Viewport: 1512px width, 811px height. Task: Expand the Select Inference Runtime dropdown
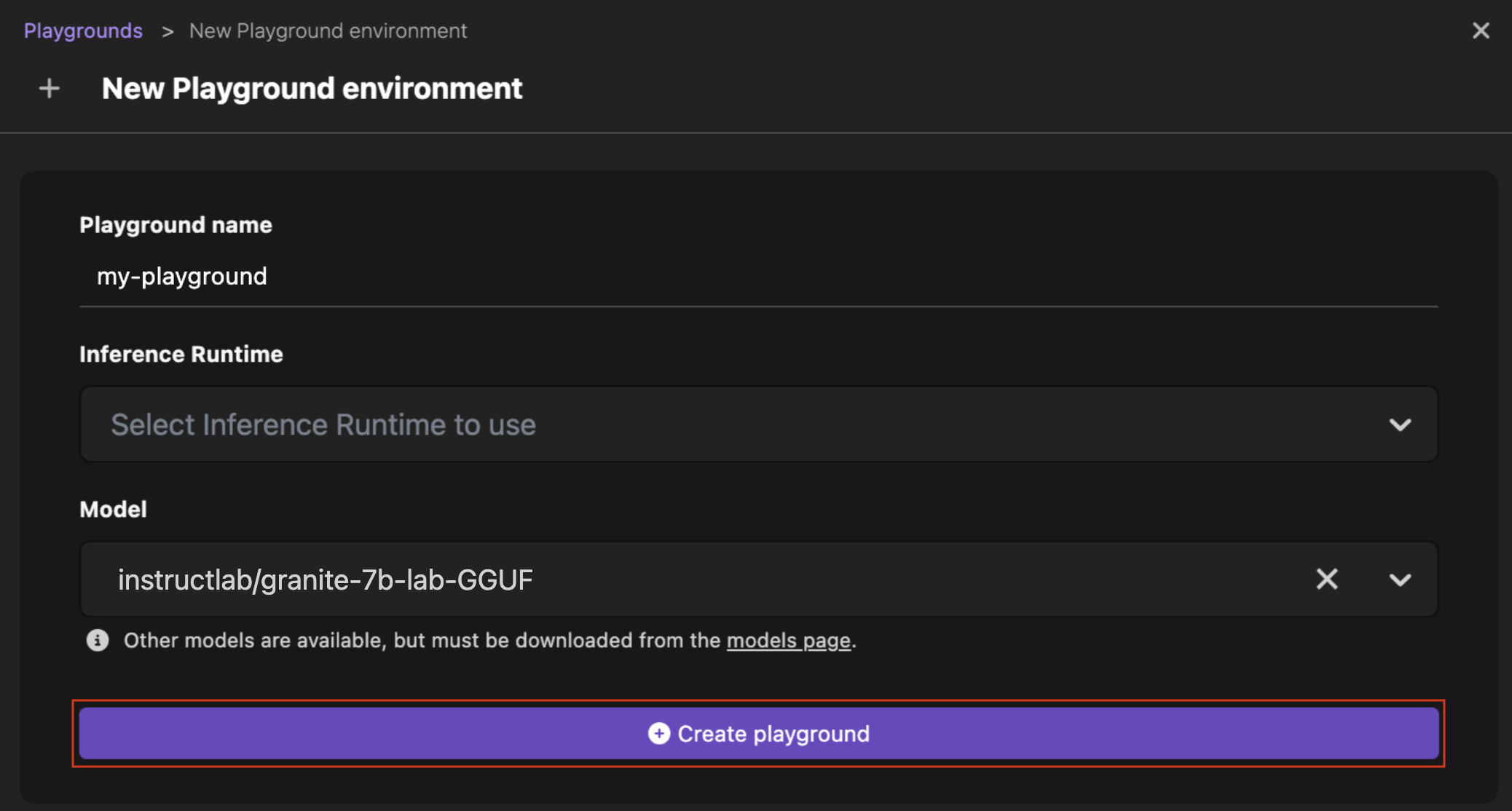click(757, 424)
